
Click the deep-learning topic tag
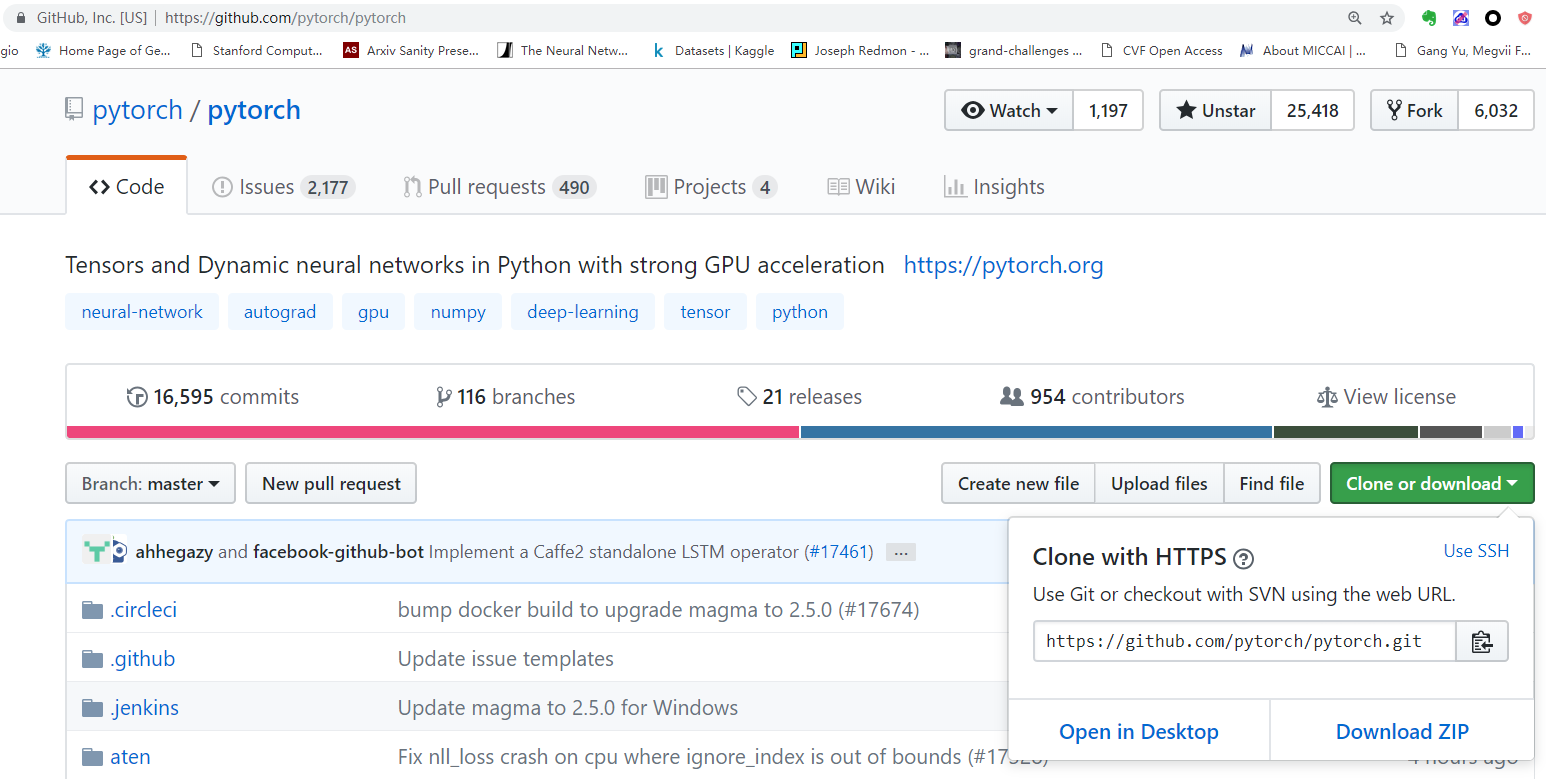583,312
